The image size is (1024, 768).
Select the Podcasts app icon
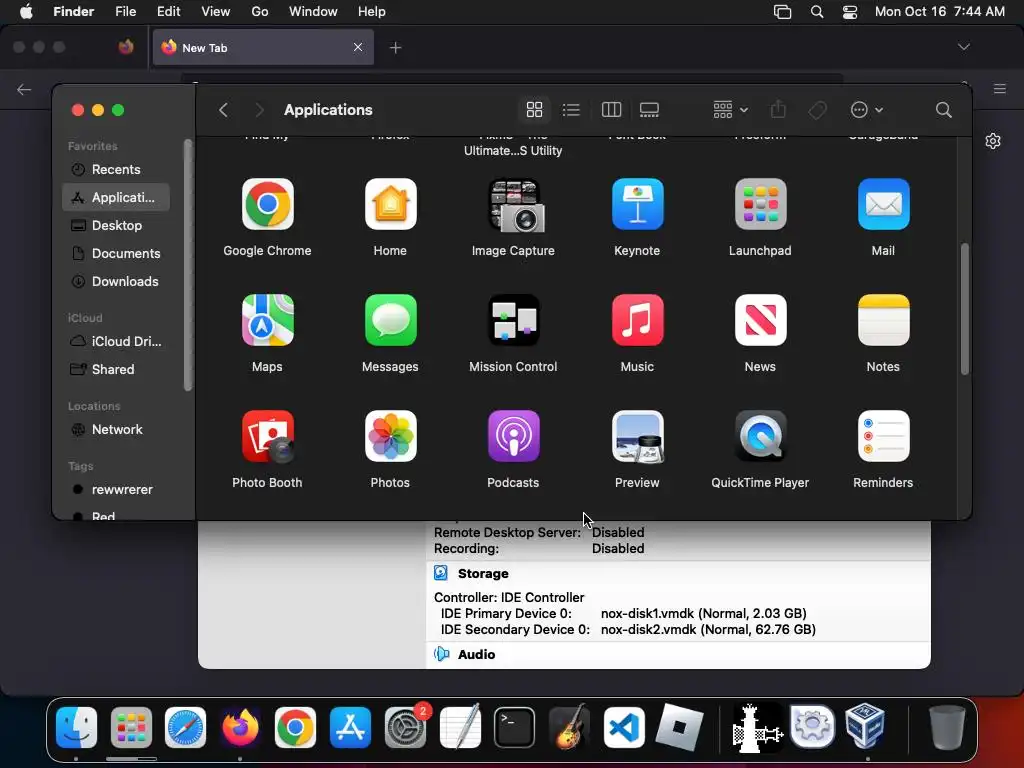click(x=514, y=436)
